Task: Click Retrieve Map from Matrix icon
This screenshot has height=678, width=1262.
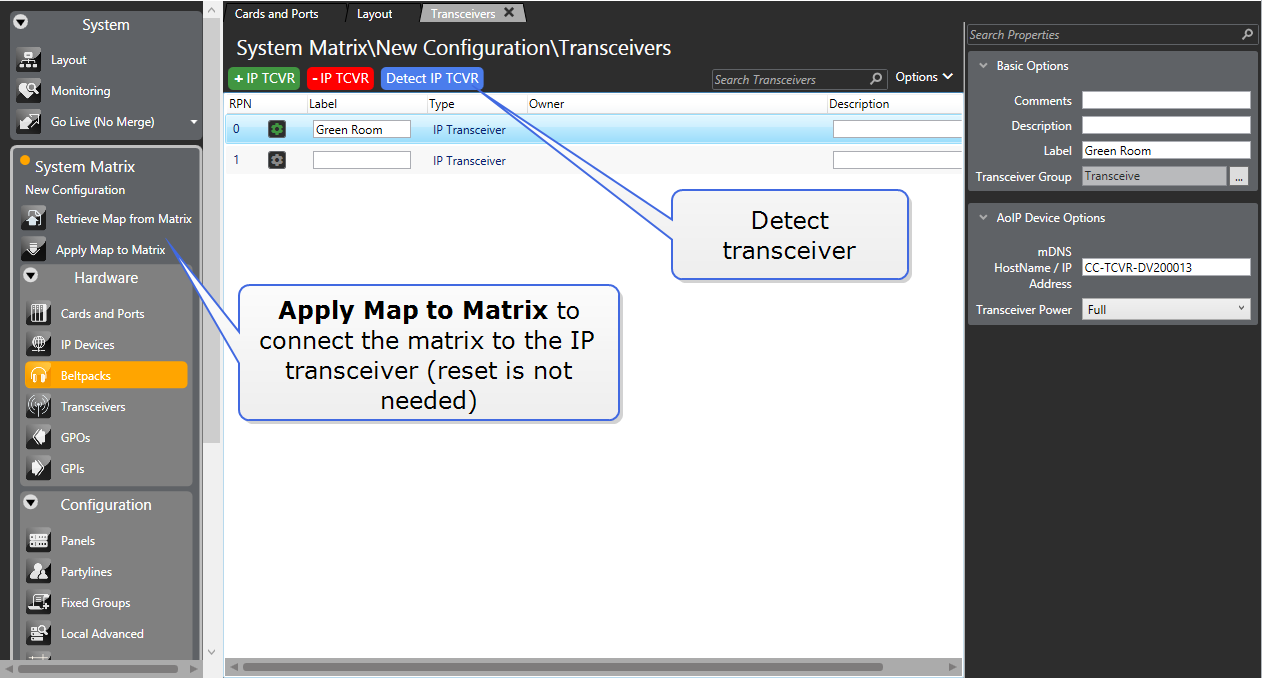Action: click(34, 219)
